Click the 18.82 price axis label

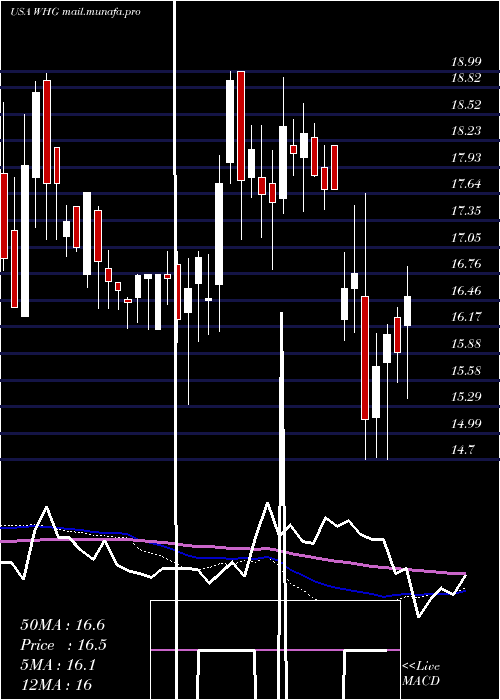[467, 78]
